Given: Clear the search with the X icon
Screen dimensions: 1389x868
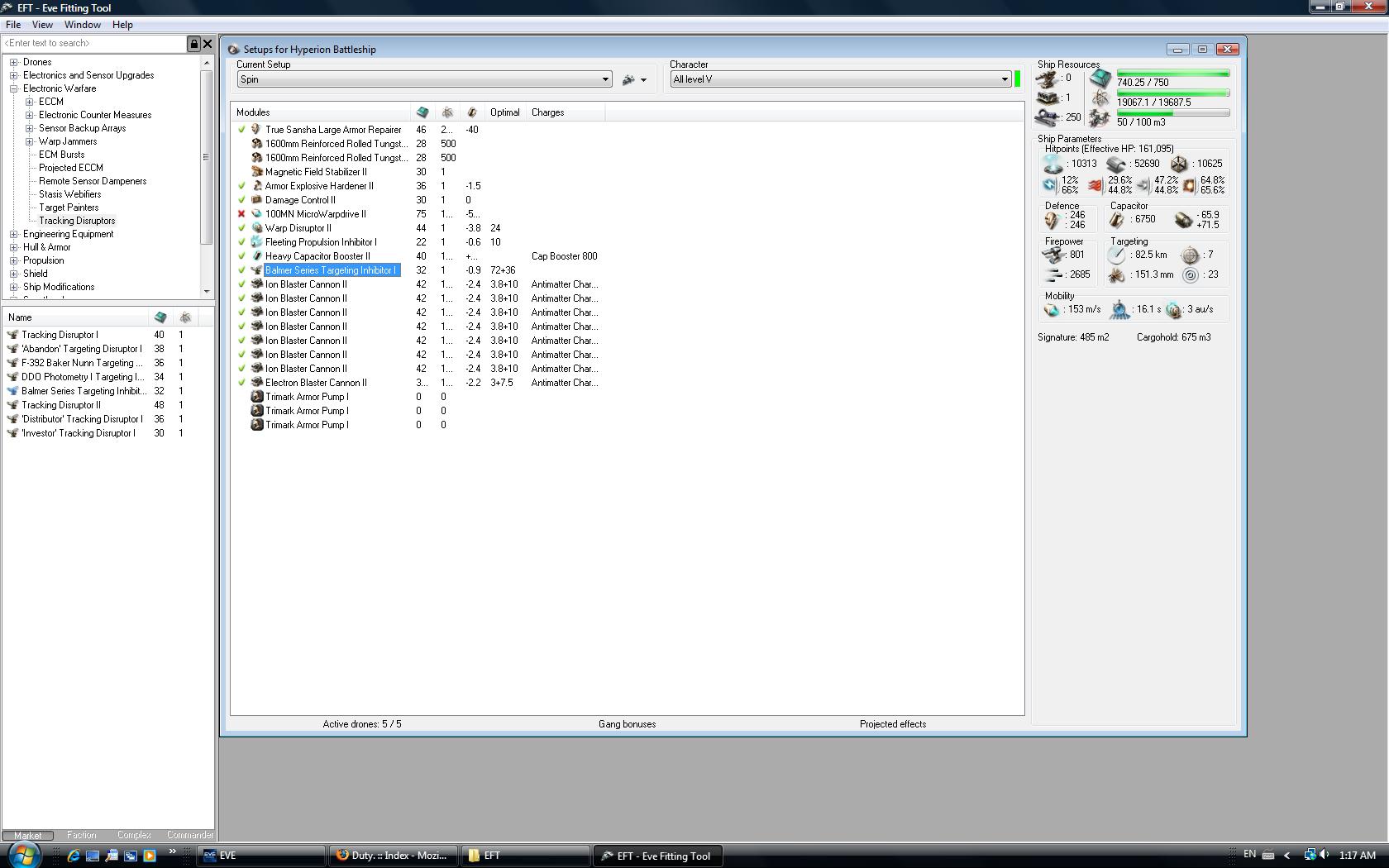Looking at the screenshot, I should pos(208,44).
